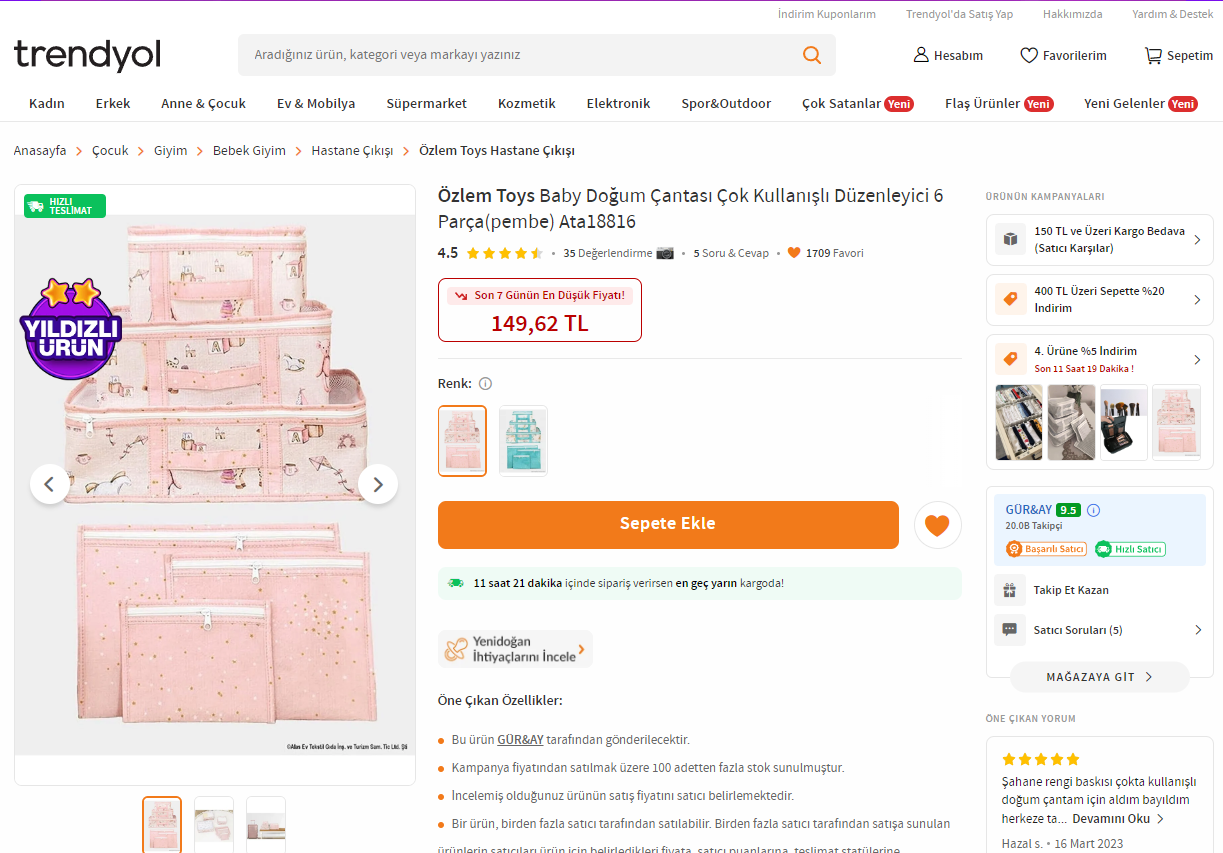The image size is (1223, 853).
Task: Open Hesabım account icon
Action: pyautogui.click(x=921, y=55)
